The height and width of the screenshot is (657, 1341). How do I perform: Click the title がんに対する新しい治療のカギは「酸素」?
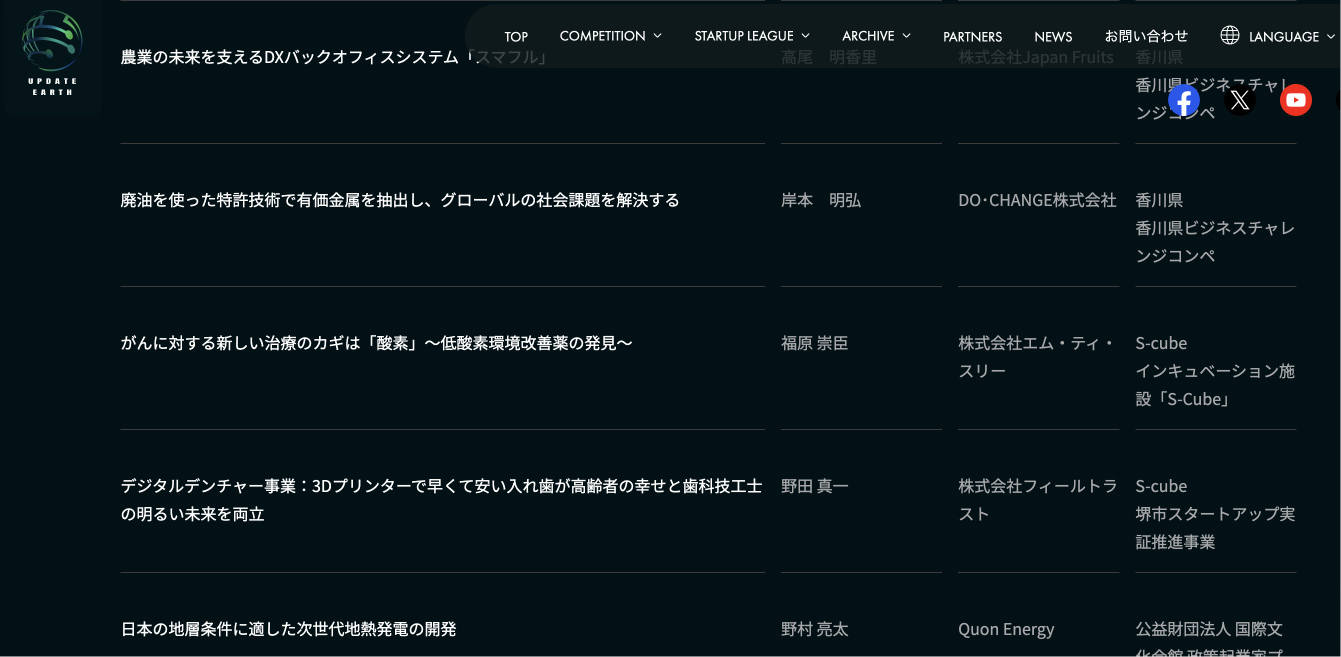point(377,343)
